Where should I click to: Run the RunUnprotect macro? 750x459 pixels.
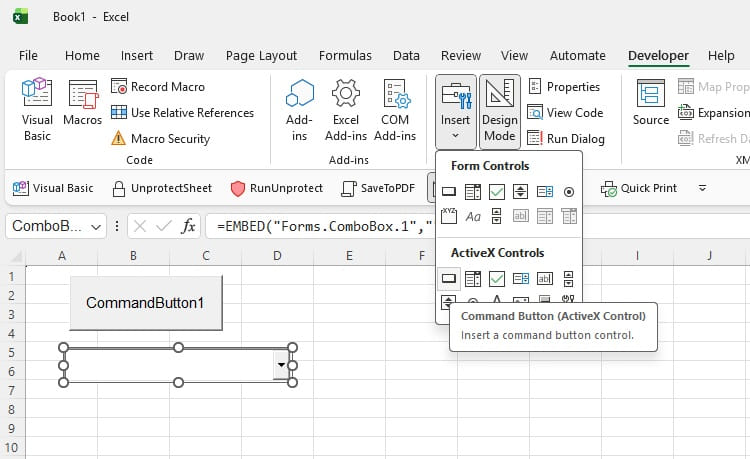coord(276,188)
